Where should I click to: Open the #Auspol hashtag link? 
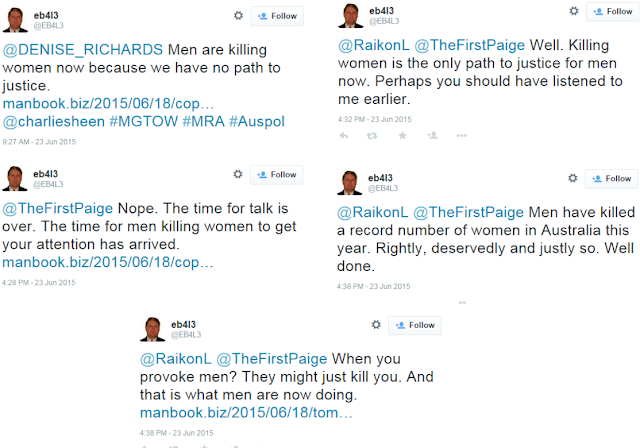pyautogui.click(x=257, y=122)
